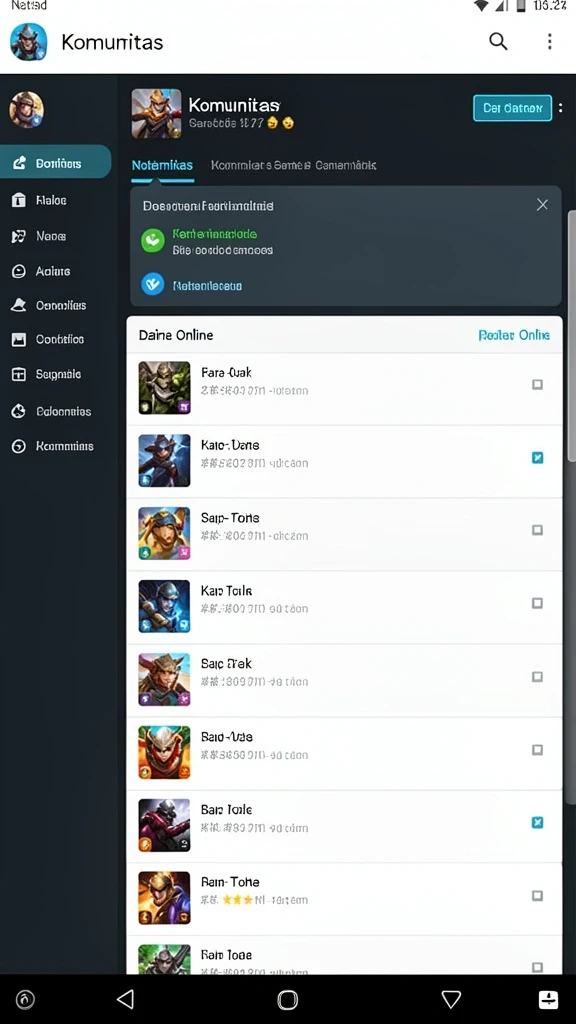Image resolution: width=576 pixels, height=1024 pixels.
Task: Close the notification card with X
Action: tap(542, 205)
